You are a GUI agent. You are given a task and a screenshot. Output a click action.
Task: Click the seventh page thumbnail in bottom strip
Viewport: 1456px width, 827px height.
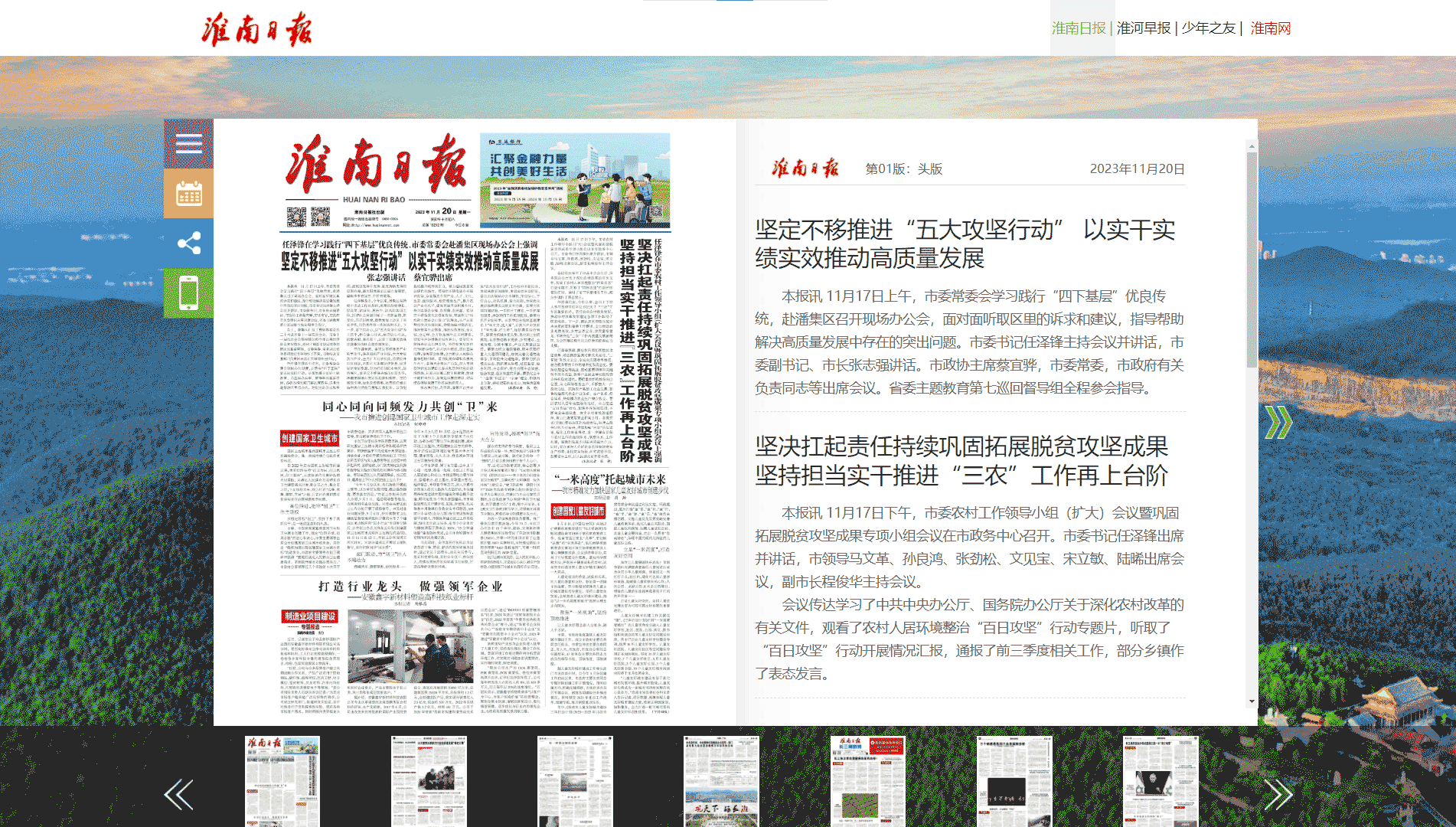[1161, 781]
